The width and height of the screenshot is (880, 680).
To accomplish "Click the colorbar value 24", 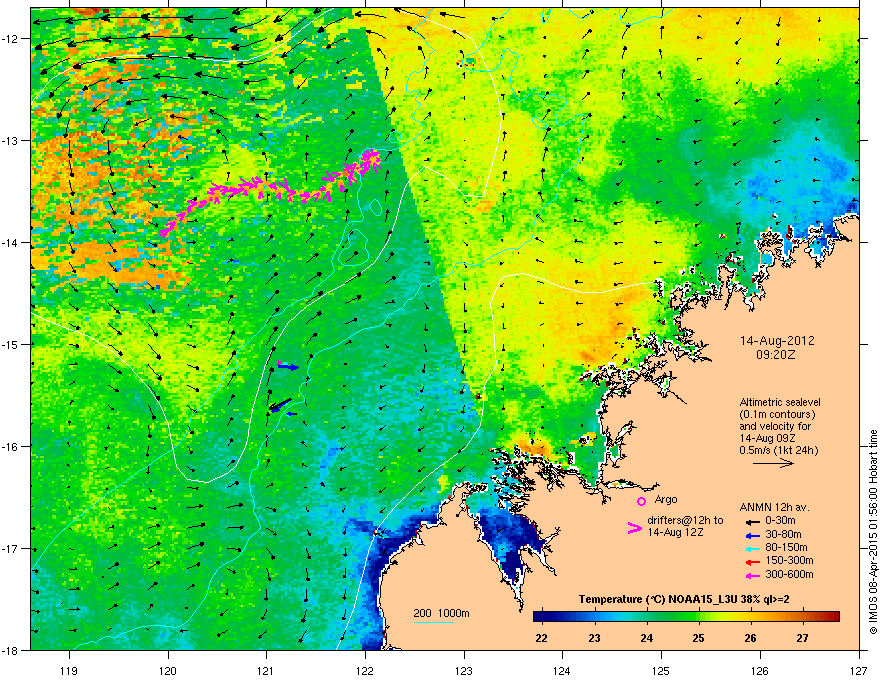I will [x=647, y=638].
